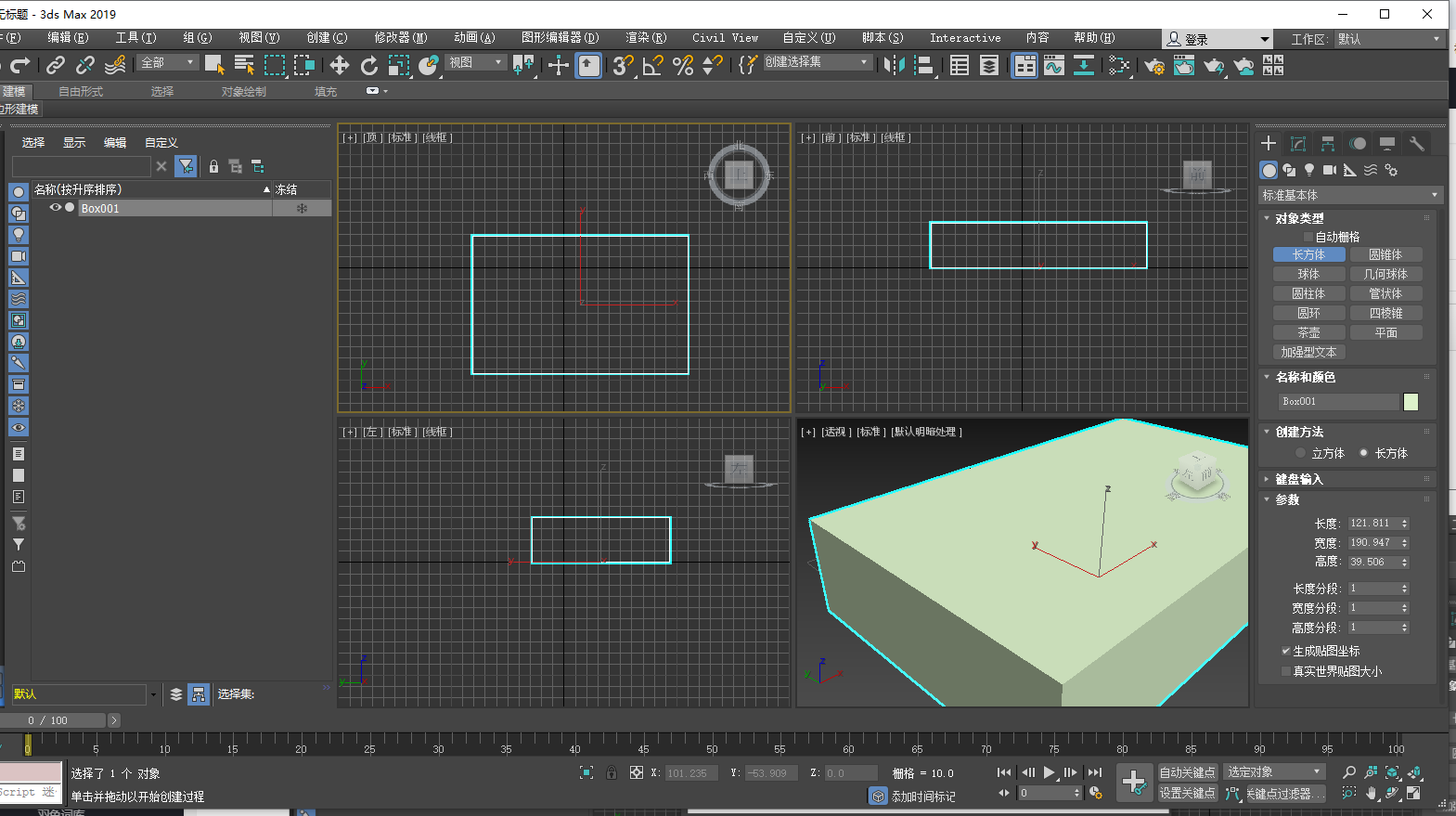Open the 帮助(H) menu
The height and width of the screenshot is (816, 1456).
click(x=1094, y=38)
